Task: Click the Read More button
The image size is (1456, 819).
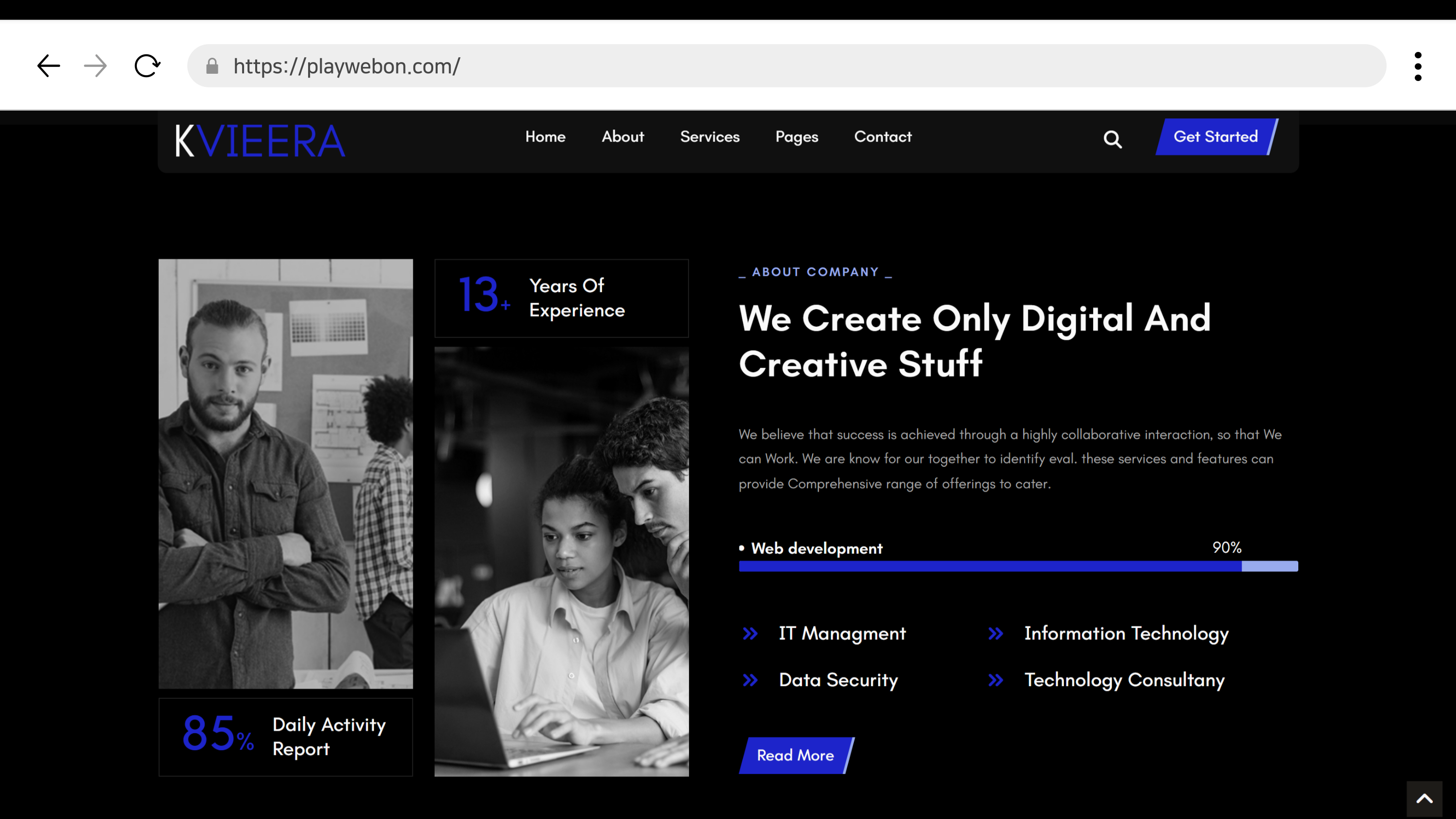Action: point(795,755)
